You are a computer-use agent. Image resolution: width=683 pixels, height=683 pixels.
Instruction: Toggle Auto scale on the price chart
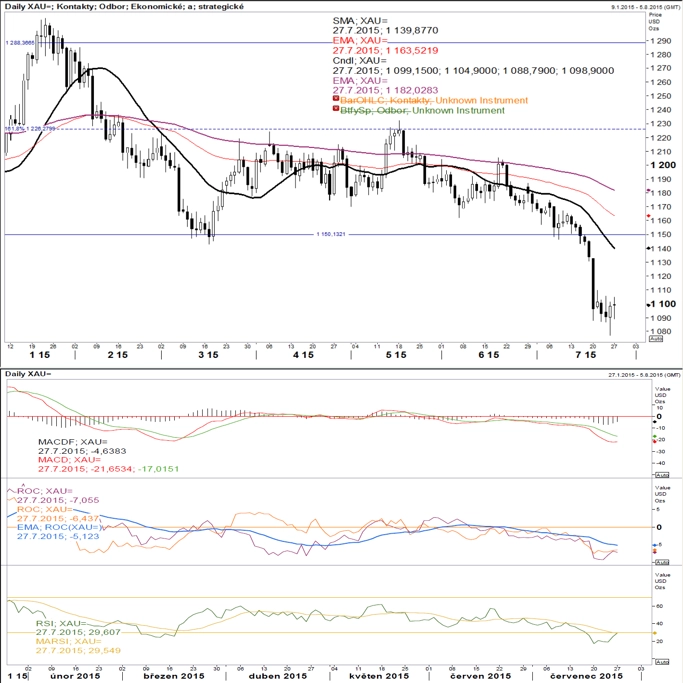pos(656,338)
